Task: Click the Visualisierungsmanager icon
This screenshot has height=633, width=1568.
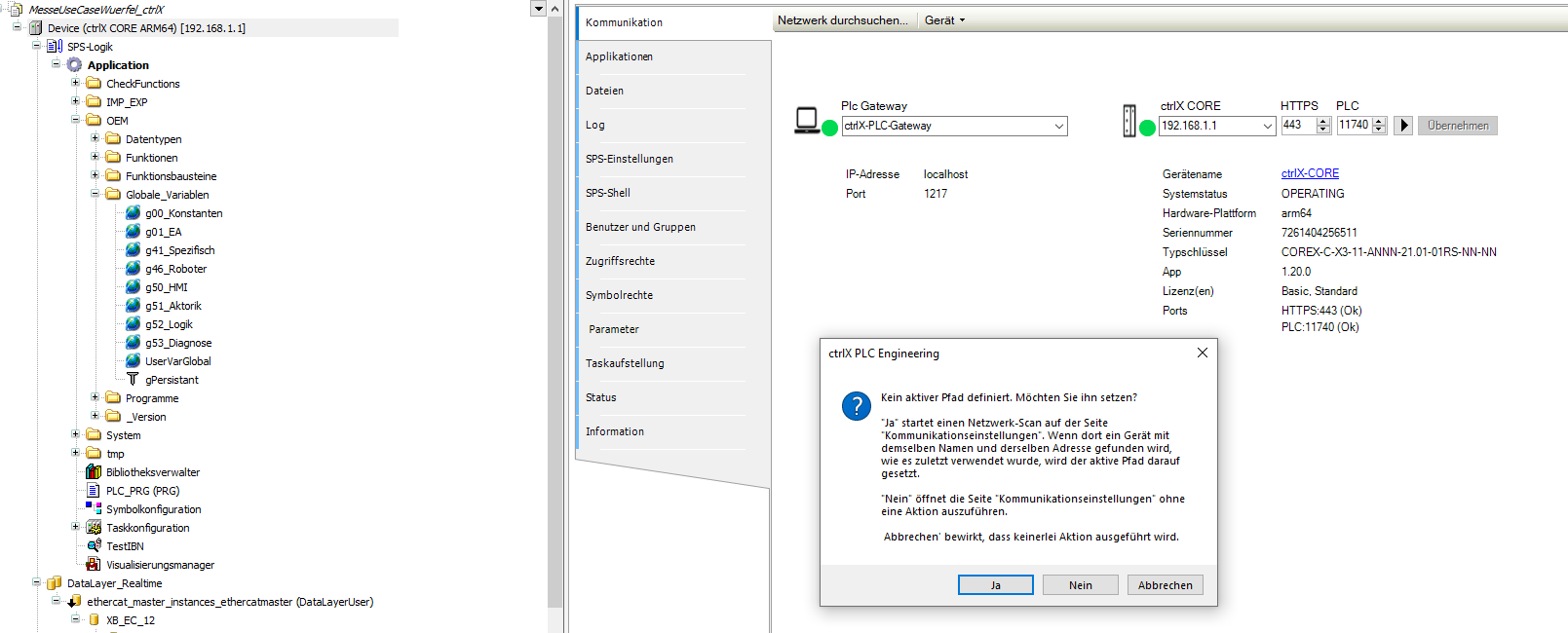Action: 94,565
